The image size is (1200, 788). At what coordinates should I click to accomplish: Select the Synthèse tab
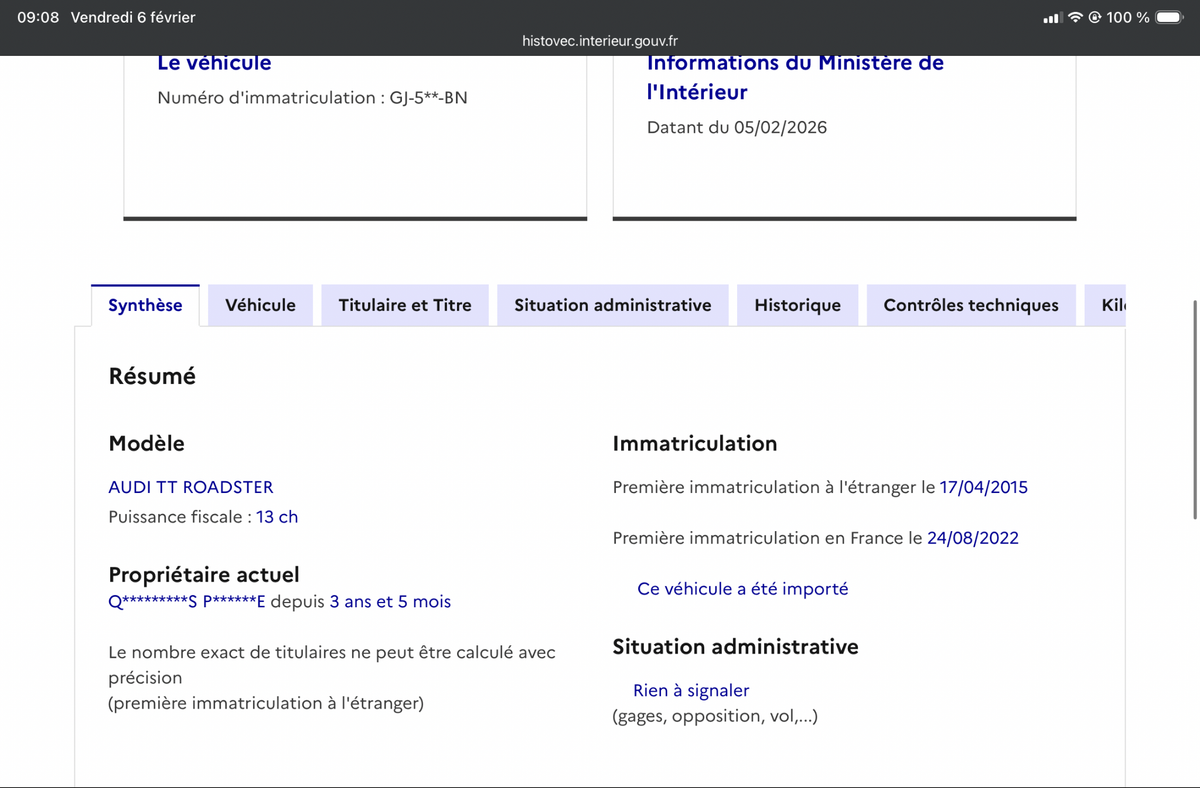[x=145, y=305]
